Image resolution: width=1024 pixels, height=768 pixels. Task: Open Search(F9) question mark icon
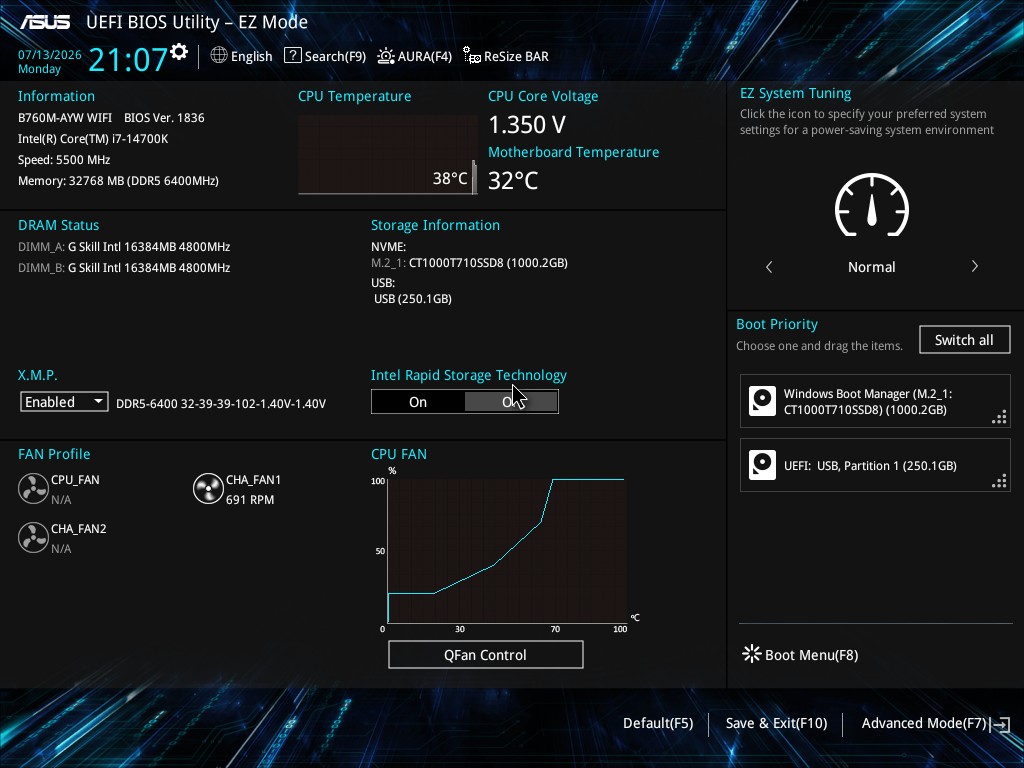click(x=293, y=56)
